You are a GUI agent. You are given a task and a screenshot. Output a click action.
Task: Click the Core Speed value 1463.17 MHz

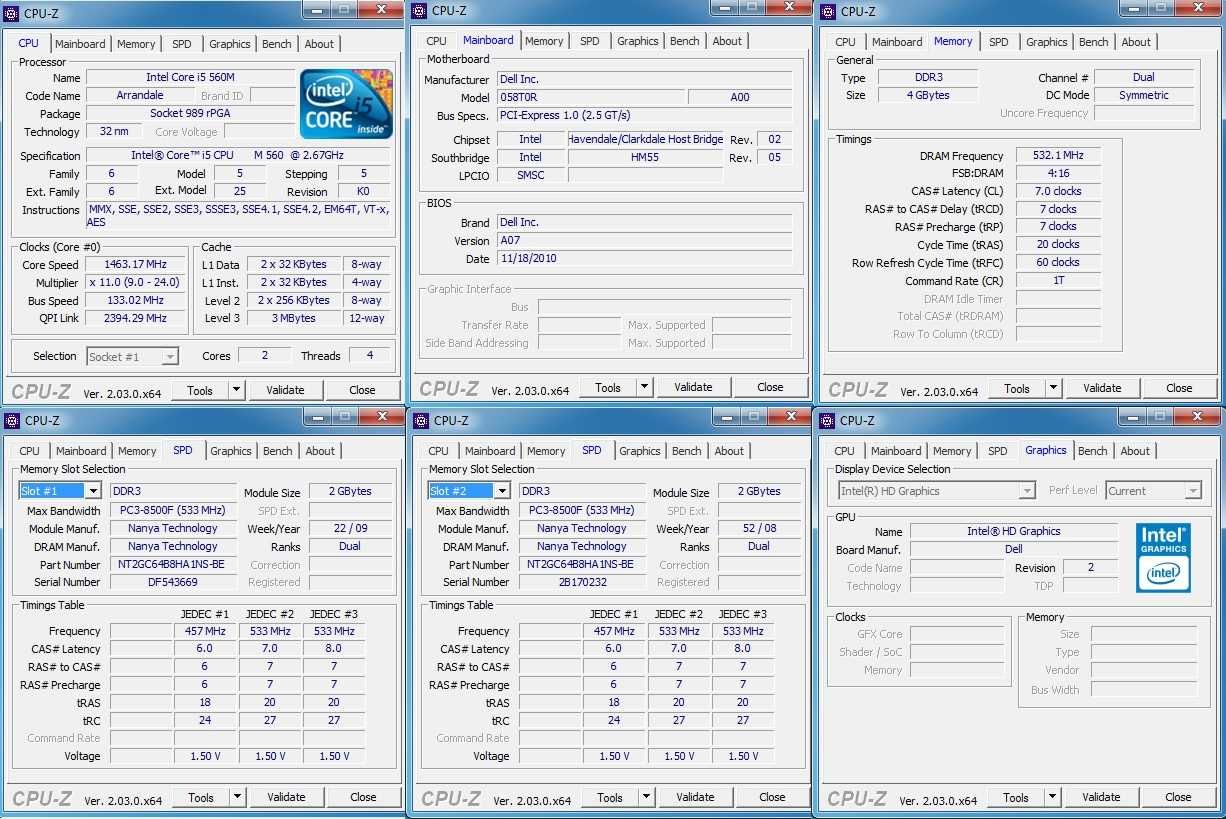[135, 265]
